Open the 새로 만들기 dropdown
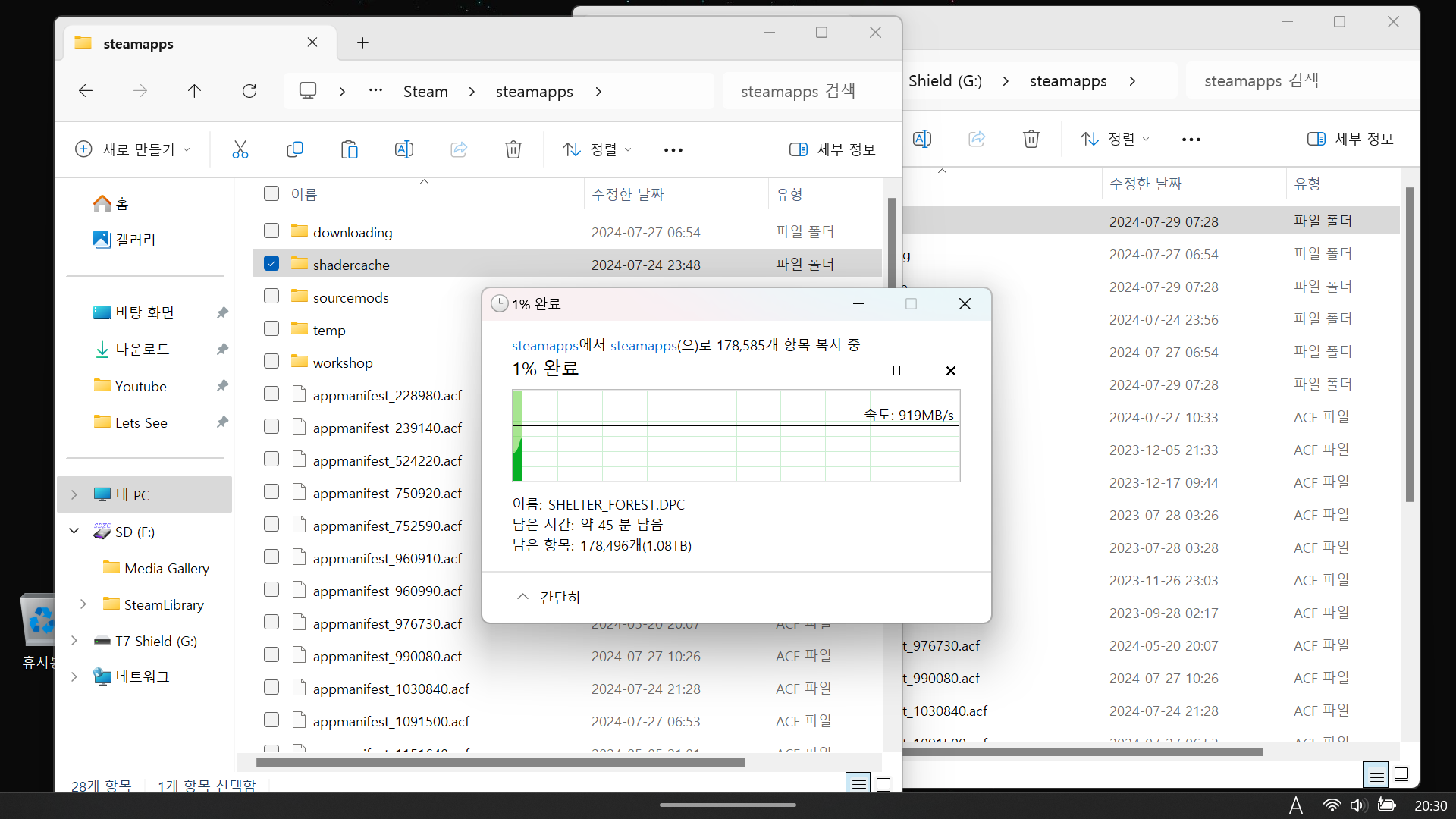 coord(133,149)
